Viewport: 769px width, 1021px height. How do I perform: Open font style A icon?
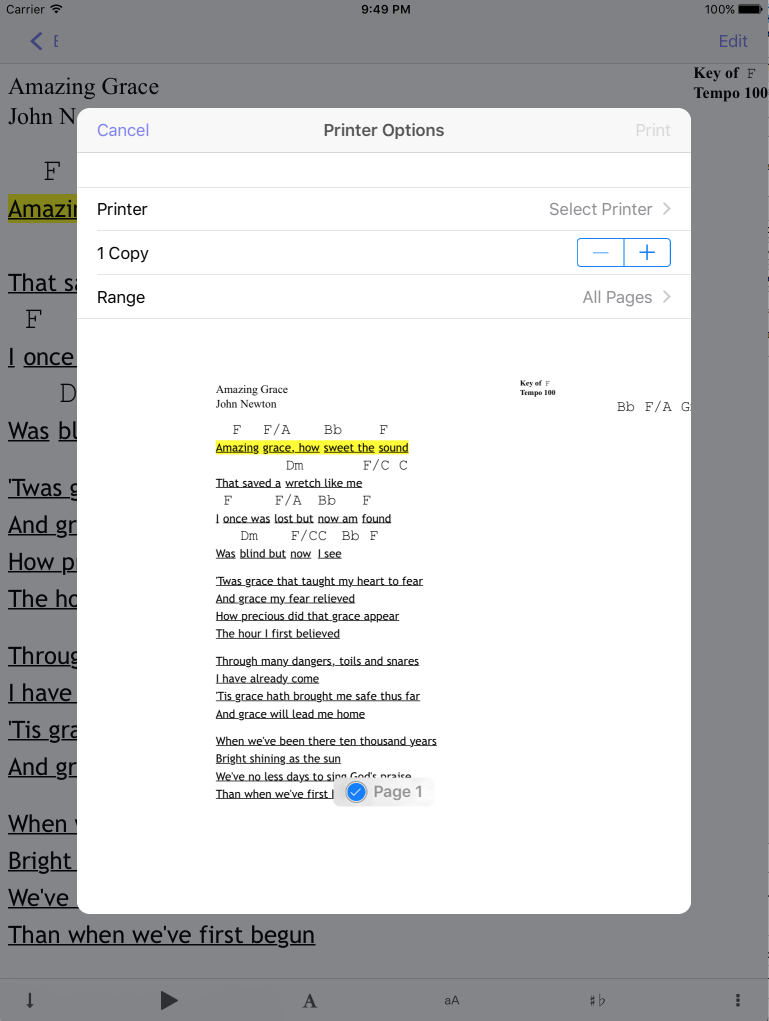(310, 1001)
